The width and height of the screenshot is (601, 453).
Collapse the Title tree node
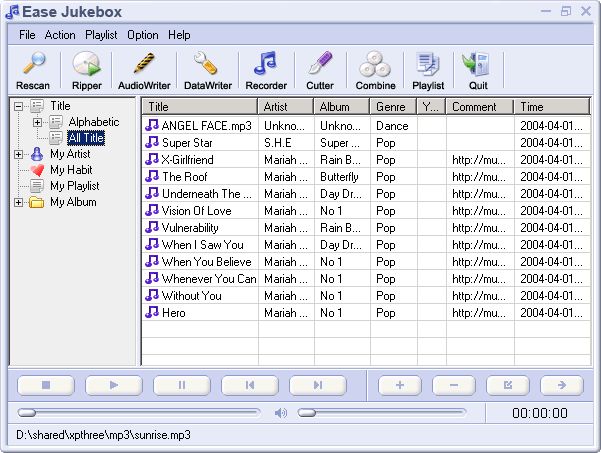point(18,106)
